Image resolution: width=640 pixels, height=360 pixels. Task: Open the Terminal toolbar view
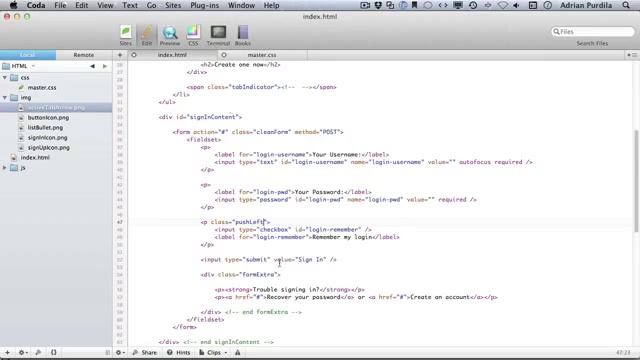218,35
